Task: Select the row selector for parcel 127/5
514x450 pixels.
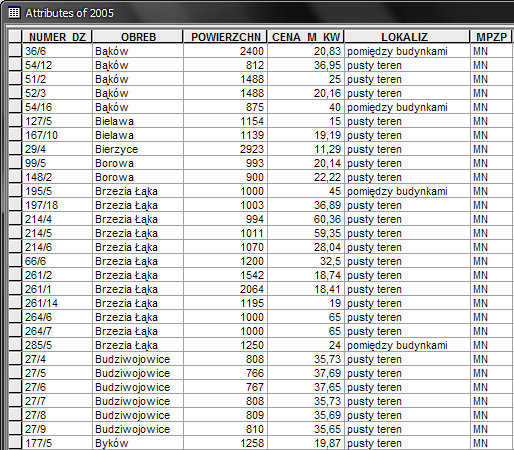Action: pyautogui.click(x=15, y=121)
